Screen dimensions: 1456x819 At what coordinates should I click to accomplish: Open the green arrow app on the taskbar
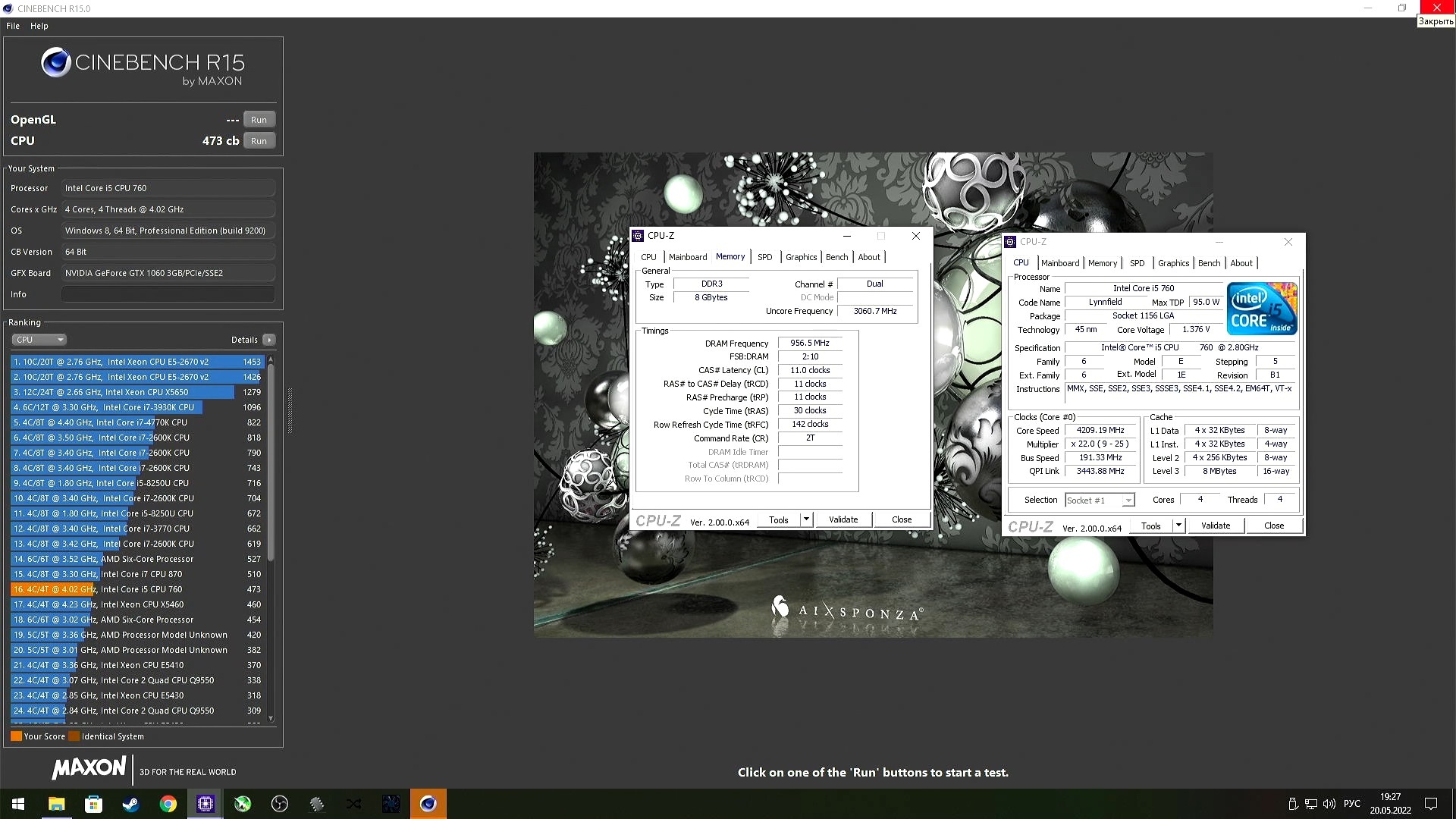[x=242, y=804]
